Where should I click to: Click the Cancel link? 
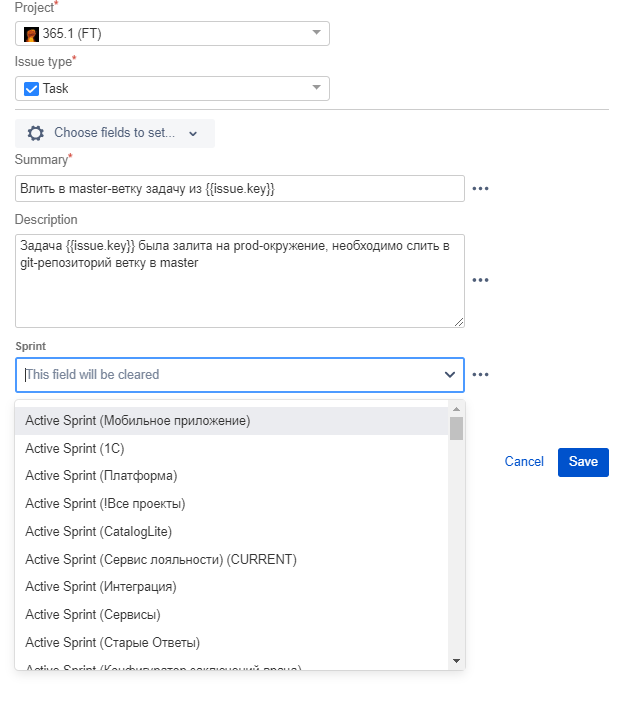click(524, 462)
